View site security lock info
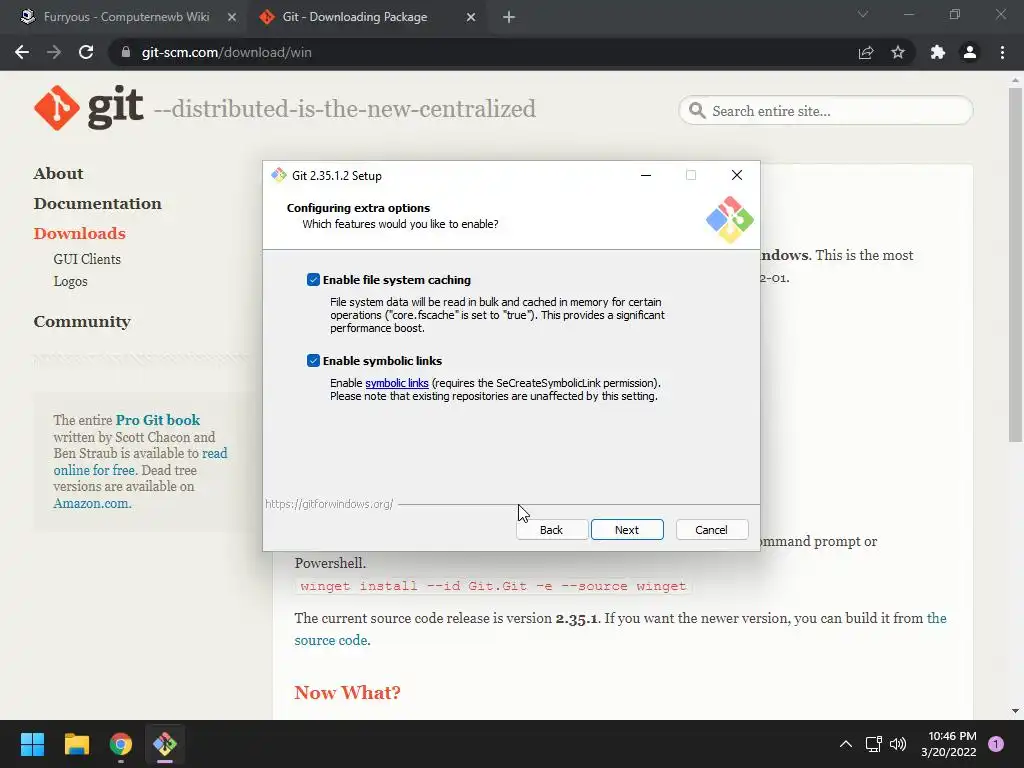The image size is (1024, 768). pyautogui.click(x=125, y=52)
